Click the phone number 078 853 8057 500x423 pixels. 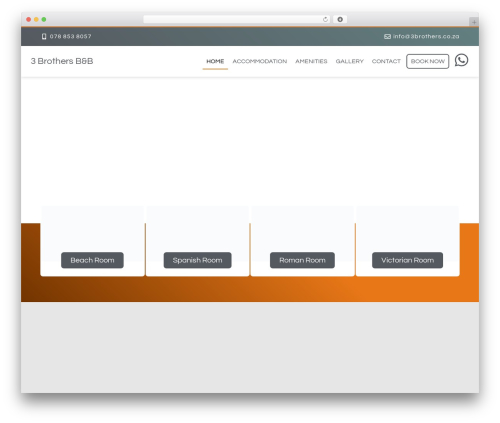(x=70, y=36)
